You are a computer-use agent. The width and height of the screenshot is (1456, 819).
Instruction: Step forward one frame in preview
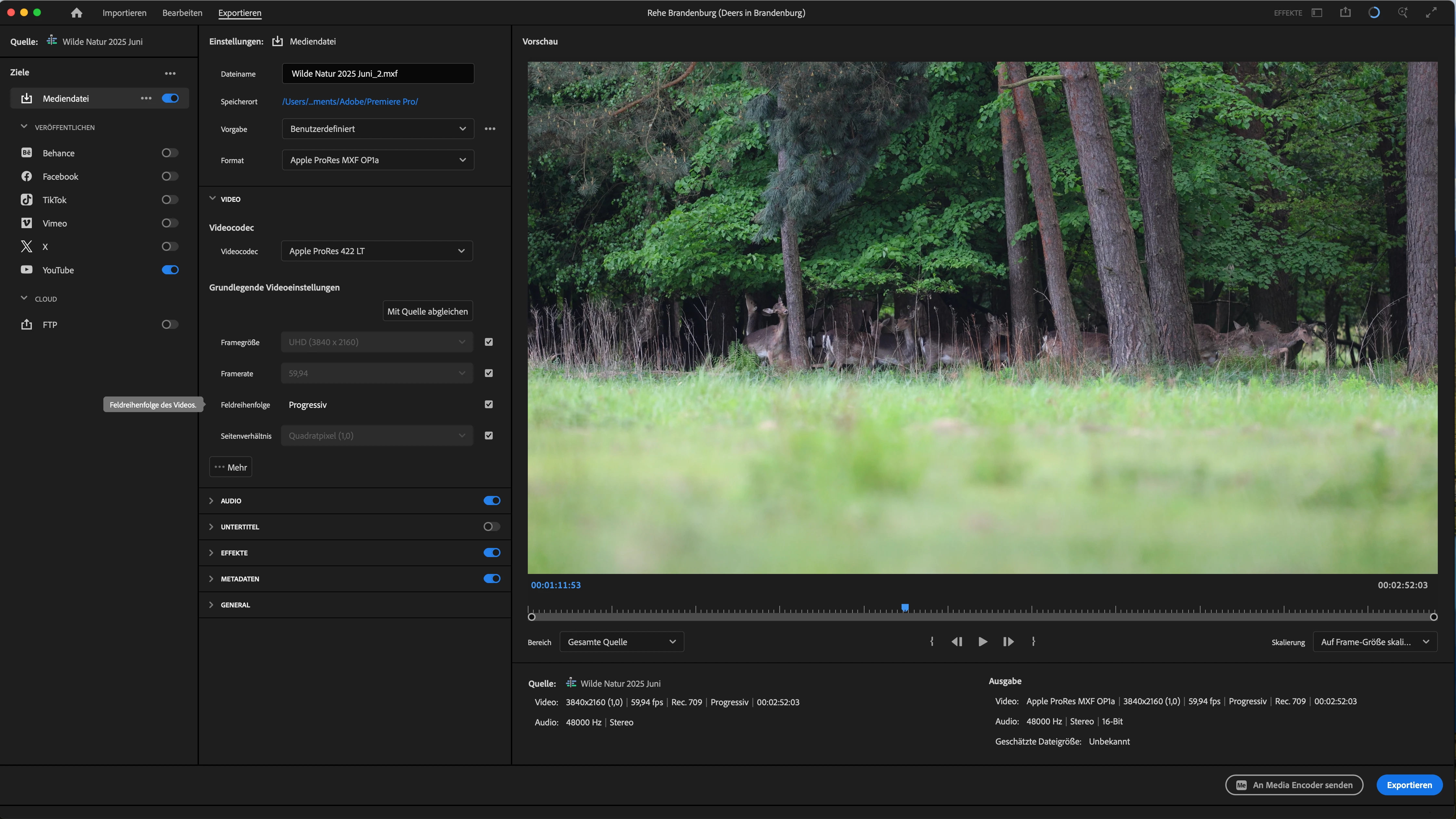[x=1008, y=642]
